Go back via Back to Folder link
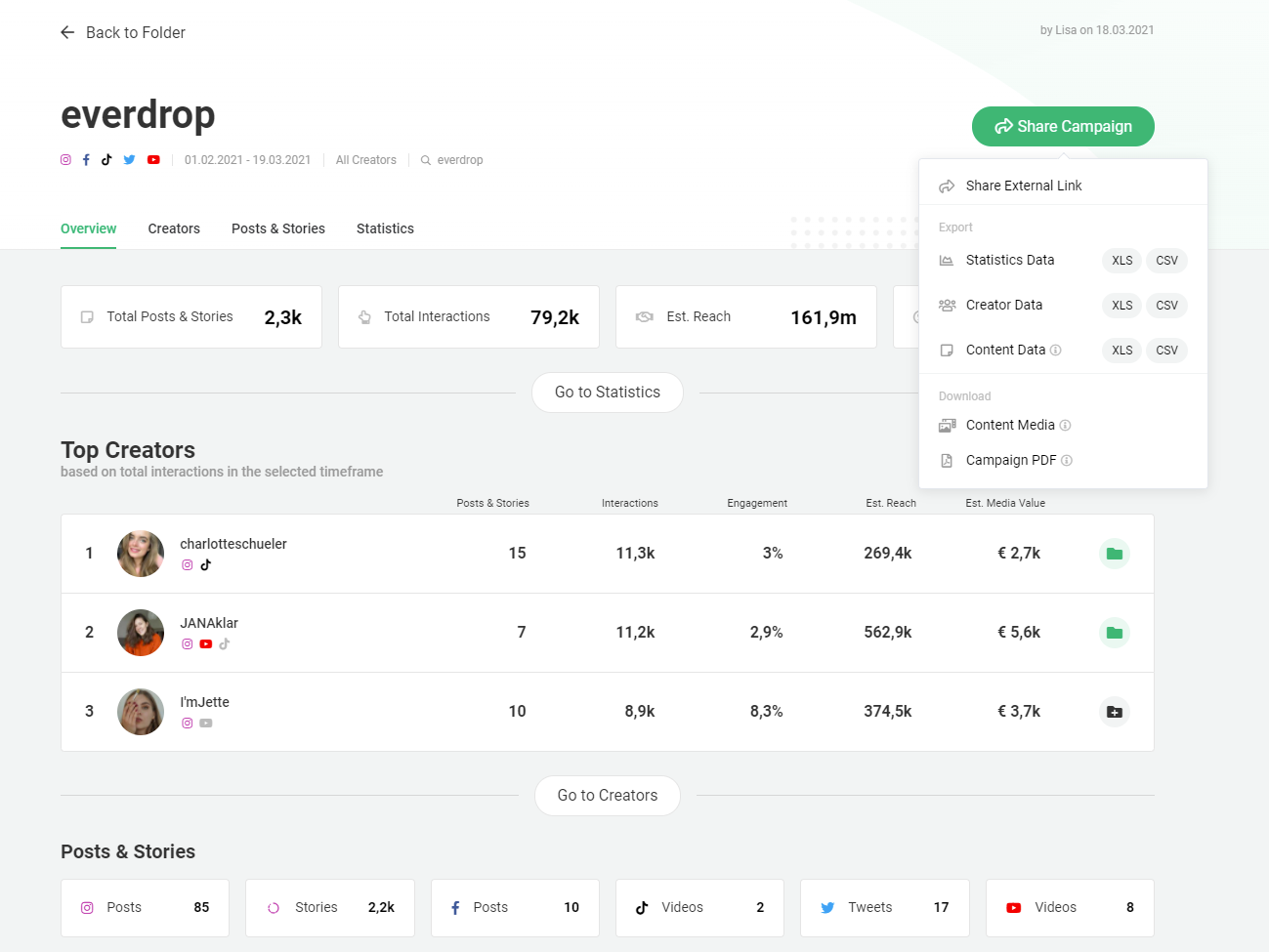 tap(123, 33)
